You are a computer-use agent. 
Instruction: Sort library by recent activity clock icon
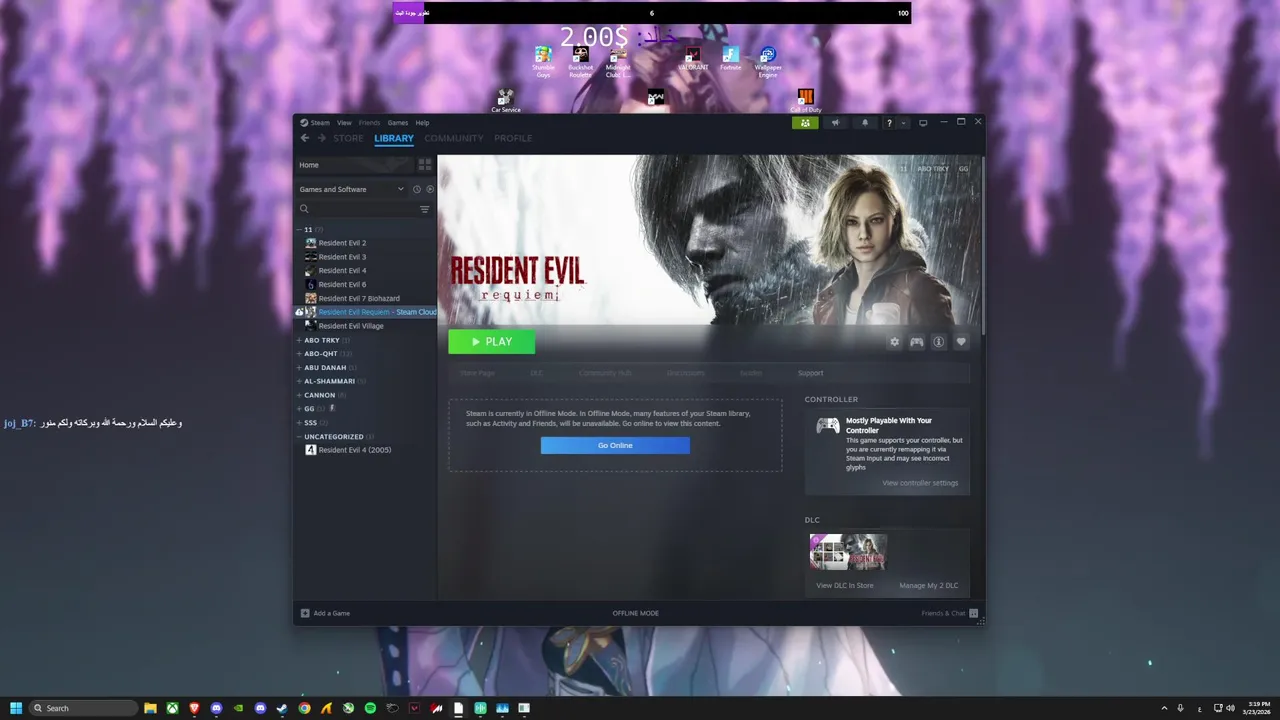pyautogui.click(x=417, y=189)
